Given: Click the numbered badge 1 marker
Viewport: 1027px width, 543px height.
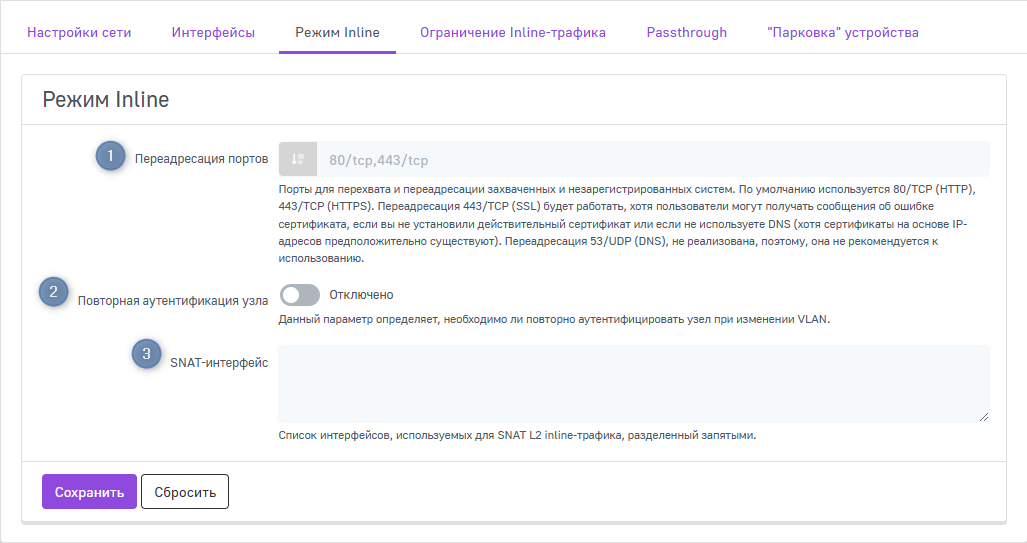Looking at the screenshot, I should coord(110,156).
